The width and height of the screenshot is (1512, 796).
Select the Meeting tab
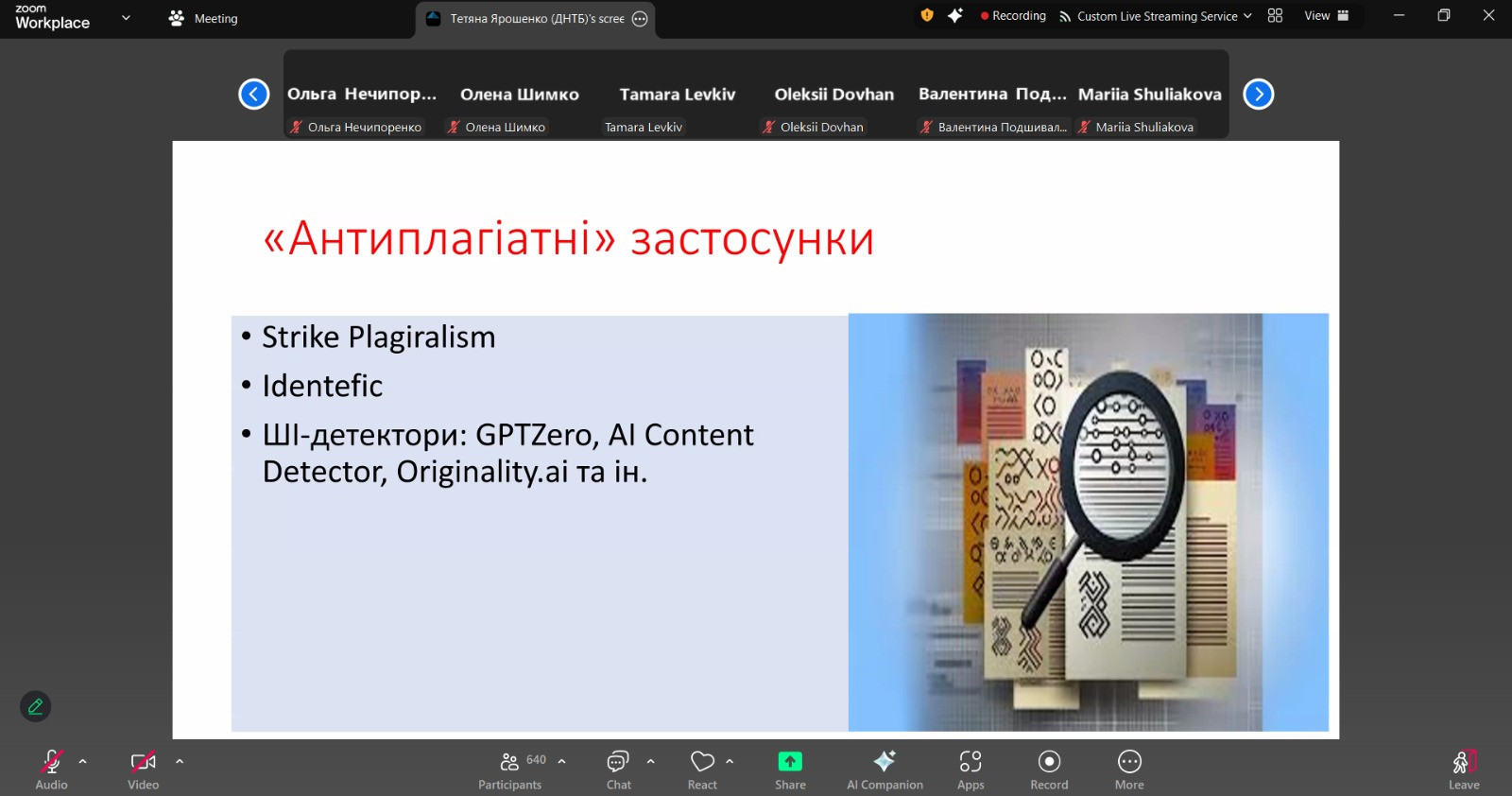[203, 18]
